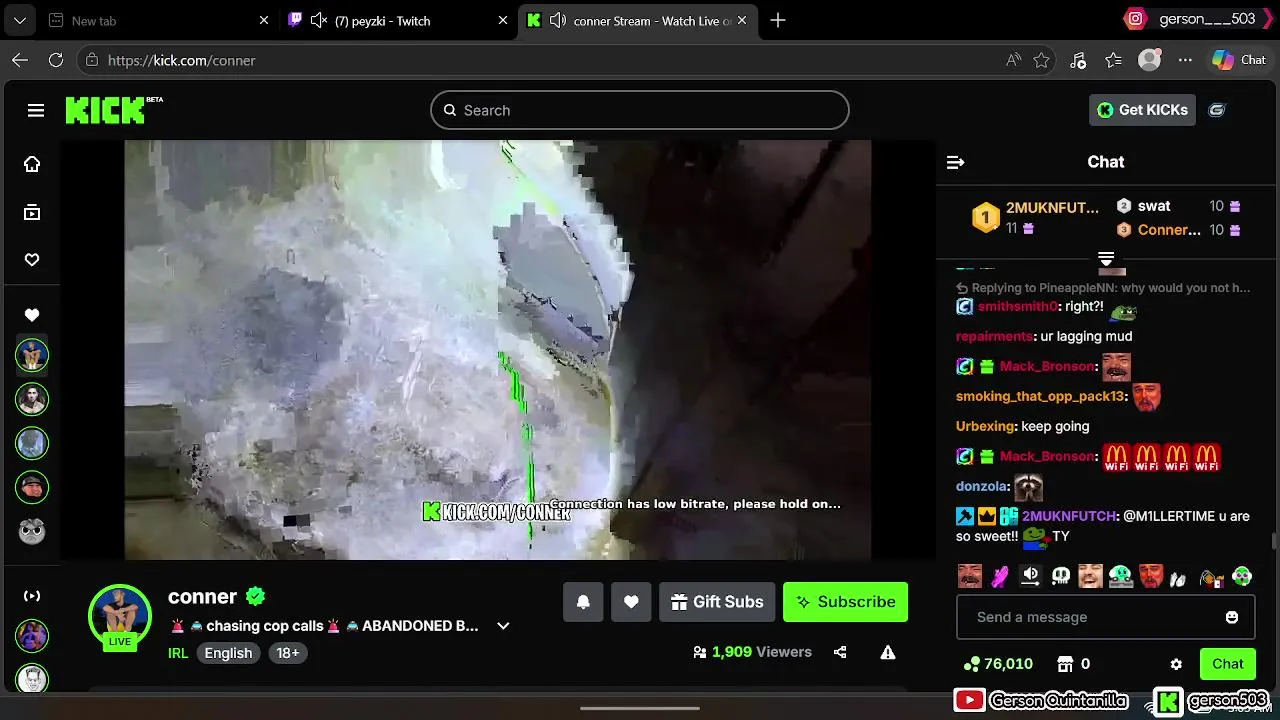Mute the Twitch tab speaker icon
This screenshot has height=720, width=1280.
[x=319, y=21]
